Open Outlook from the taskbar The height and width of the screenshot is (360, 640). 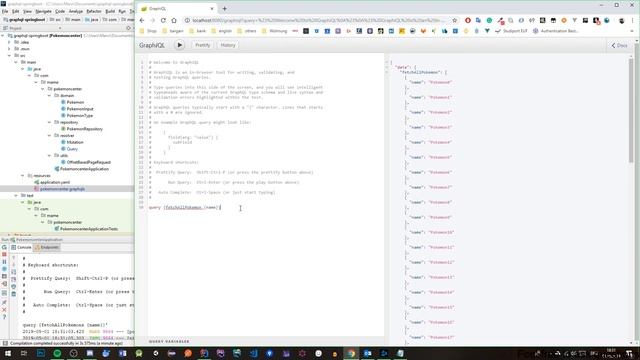tap(367, 353)
